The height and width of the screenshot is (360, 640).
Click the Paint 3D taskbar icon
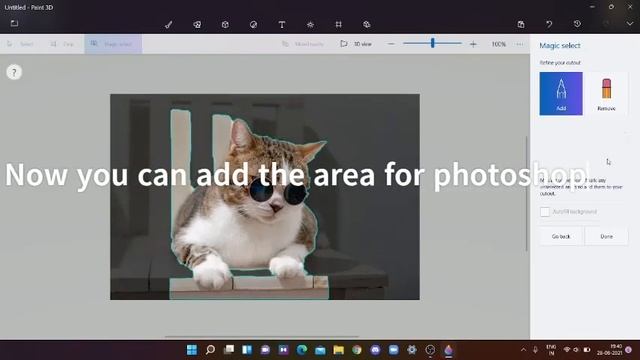click(x=449, y=350)
